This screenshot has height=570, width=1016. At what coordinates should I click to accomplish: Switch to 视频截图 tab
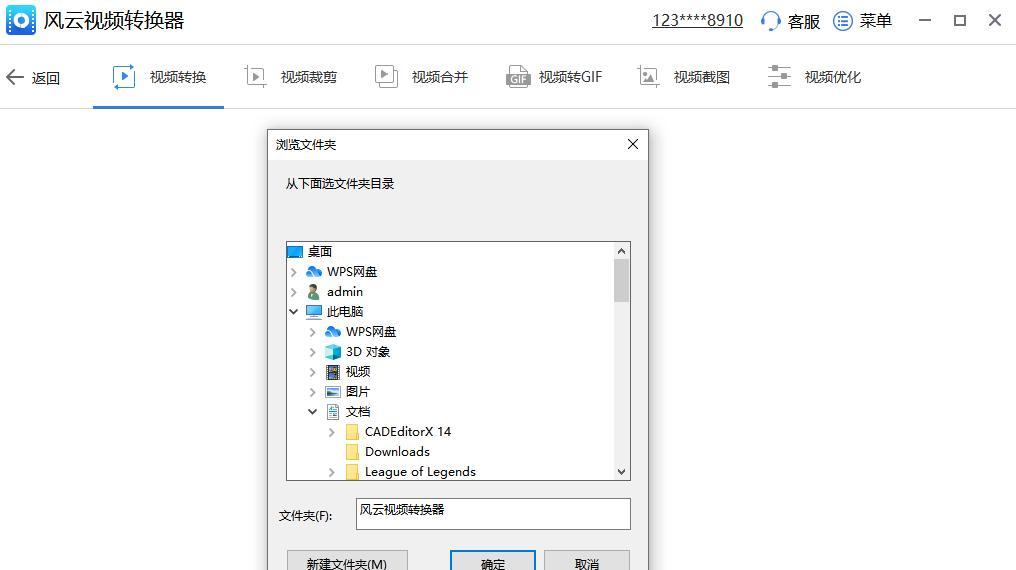683,77
